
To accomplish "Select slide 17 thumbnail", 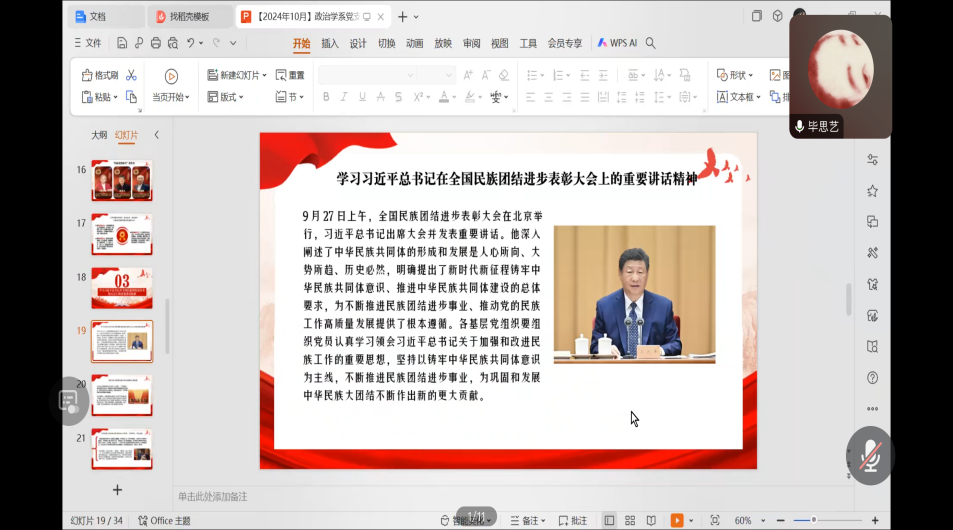I will [122, 234].
